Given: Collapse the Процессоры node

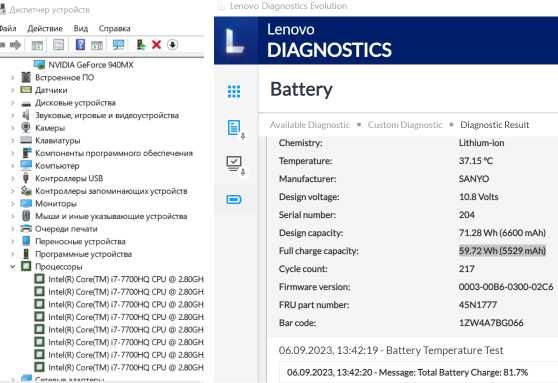Looking at the screenshot, I should 12,266.
